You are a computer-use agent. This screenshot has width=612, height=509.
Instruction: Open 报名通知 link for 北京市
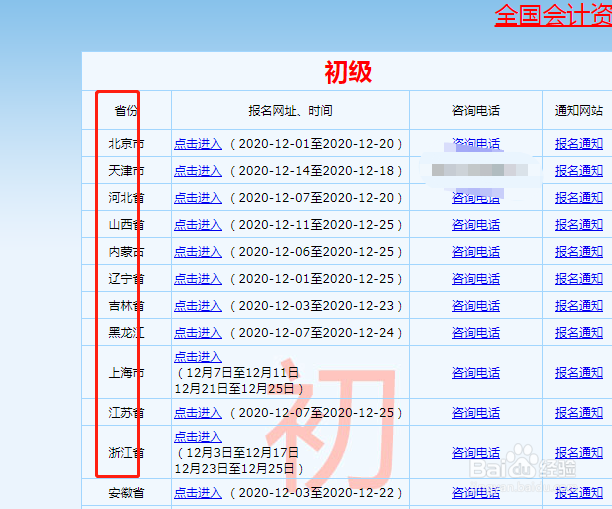point(579,144)
